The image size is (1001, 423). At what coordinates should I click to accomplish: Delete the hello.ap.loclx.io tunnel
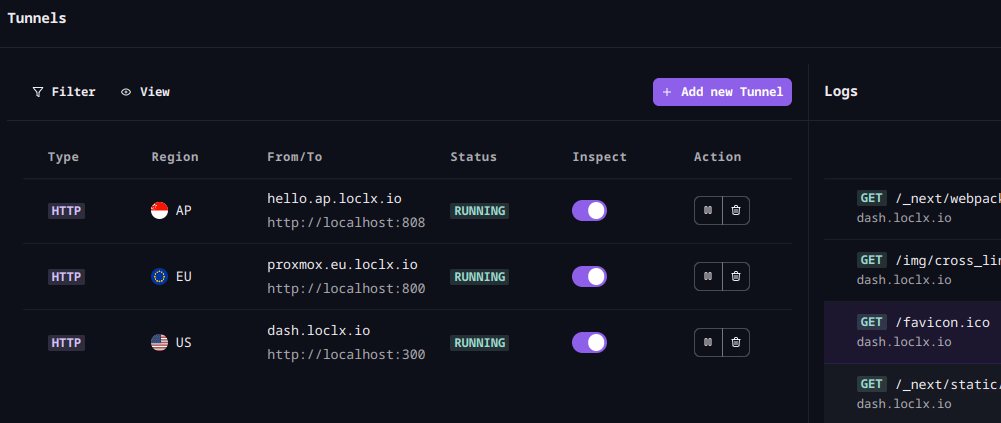click(x=736, y=211)
